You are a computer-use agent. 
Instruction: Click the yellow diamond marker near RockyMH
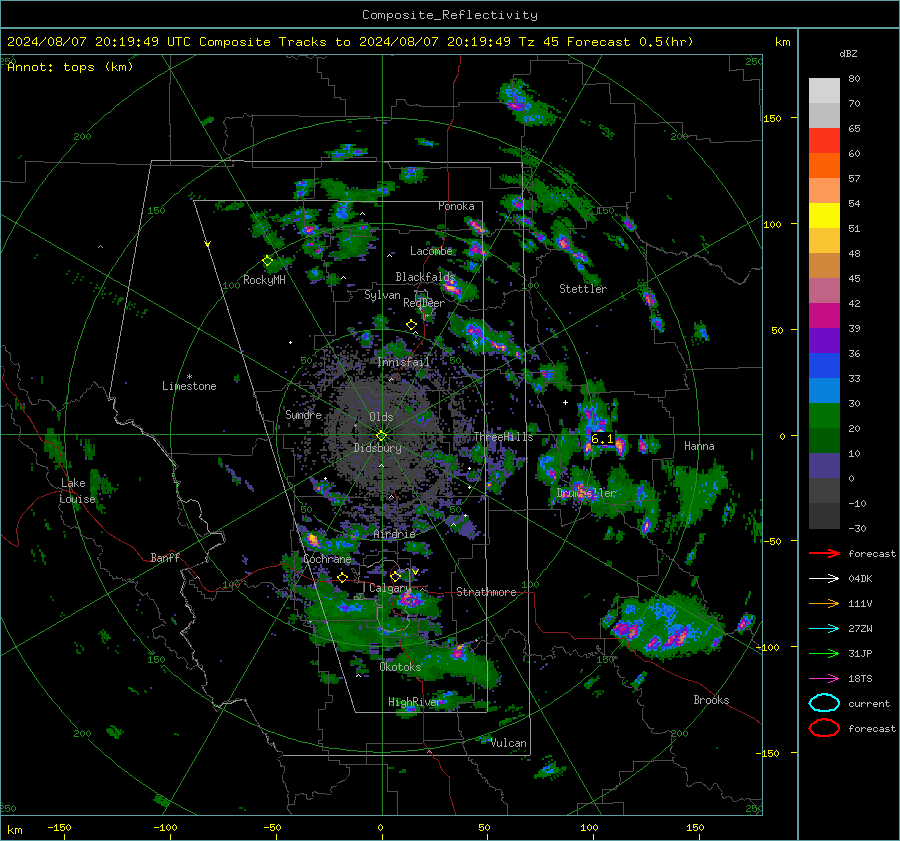click(x=267, y=261)
